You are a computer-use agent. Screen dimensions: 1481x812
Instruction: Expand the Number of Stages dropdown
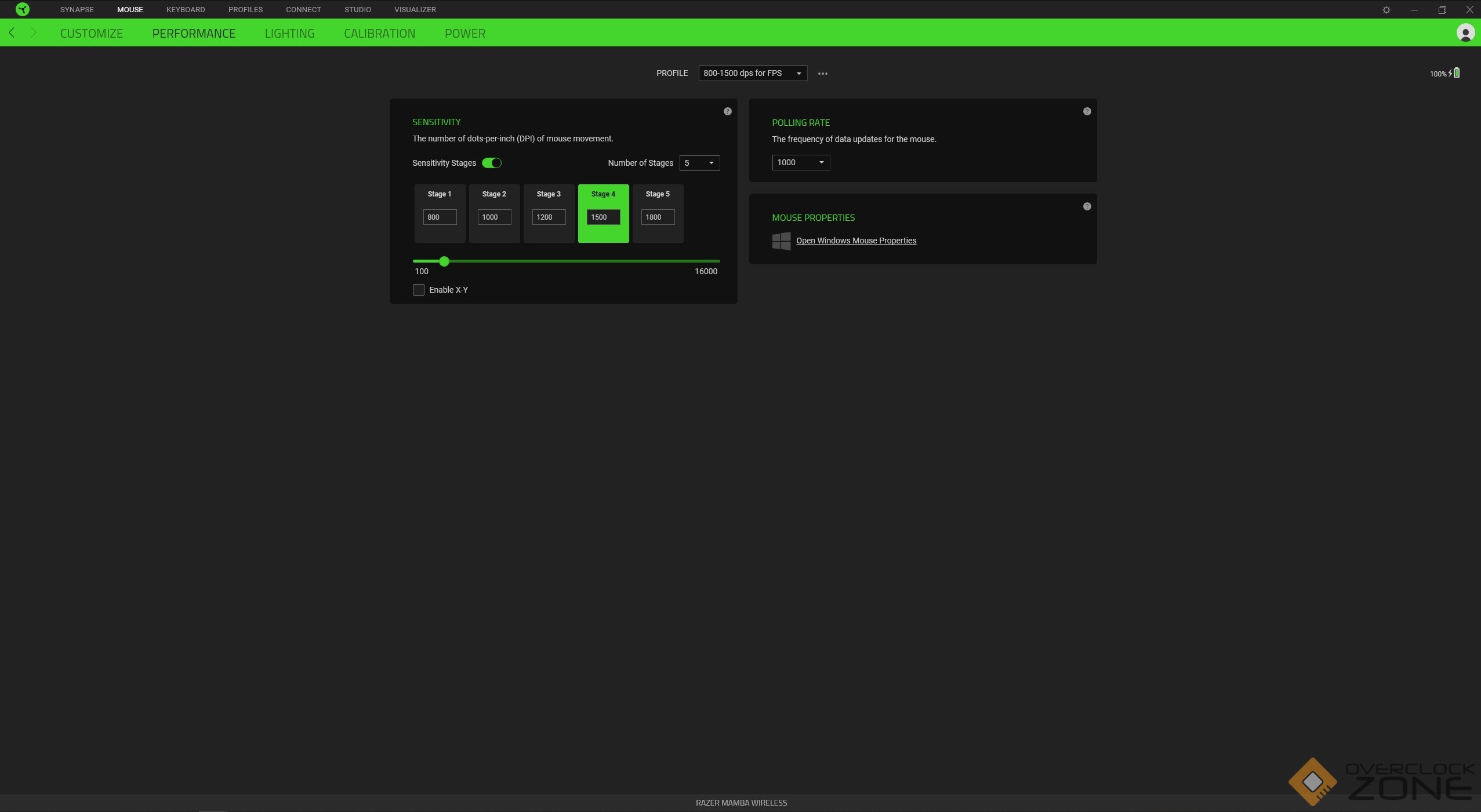pyautogui.click(x=699, y=163)
